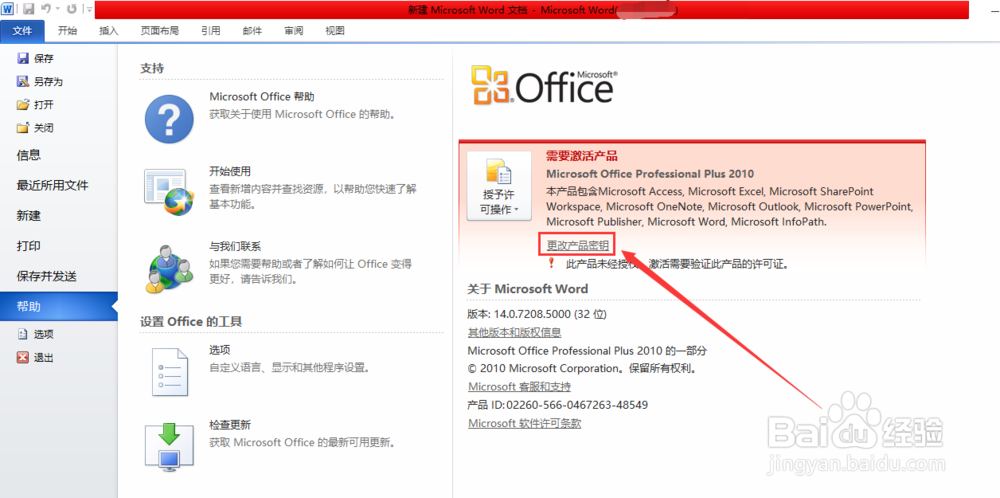Switch to the 开始 ribbon tab
The image size is (1000, 498).
click(68, 31)
